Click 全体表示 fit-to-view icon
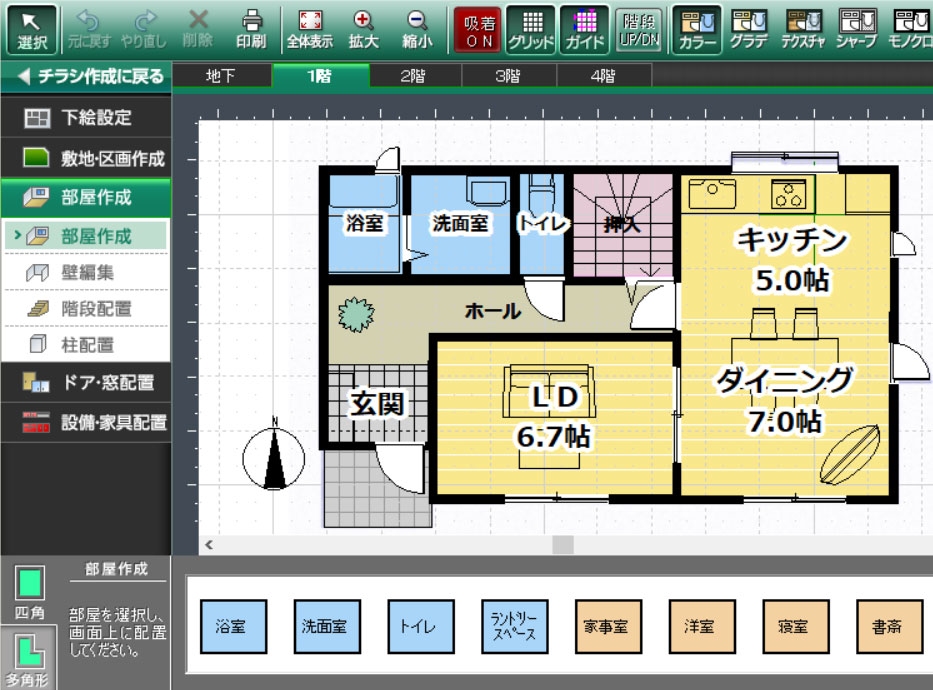 [x=310, y=29]
